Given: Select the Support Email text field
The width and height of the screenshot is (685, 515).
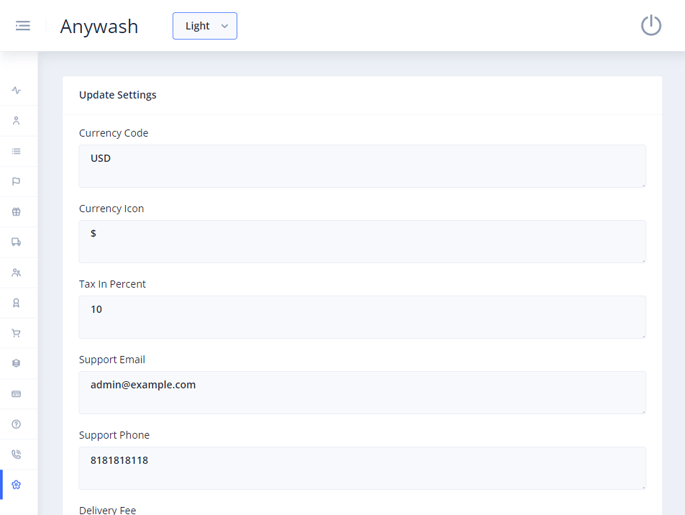Looking at the screenshot, I should [362, 392].
